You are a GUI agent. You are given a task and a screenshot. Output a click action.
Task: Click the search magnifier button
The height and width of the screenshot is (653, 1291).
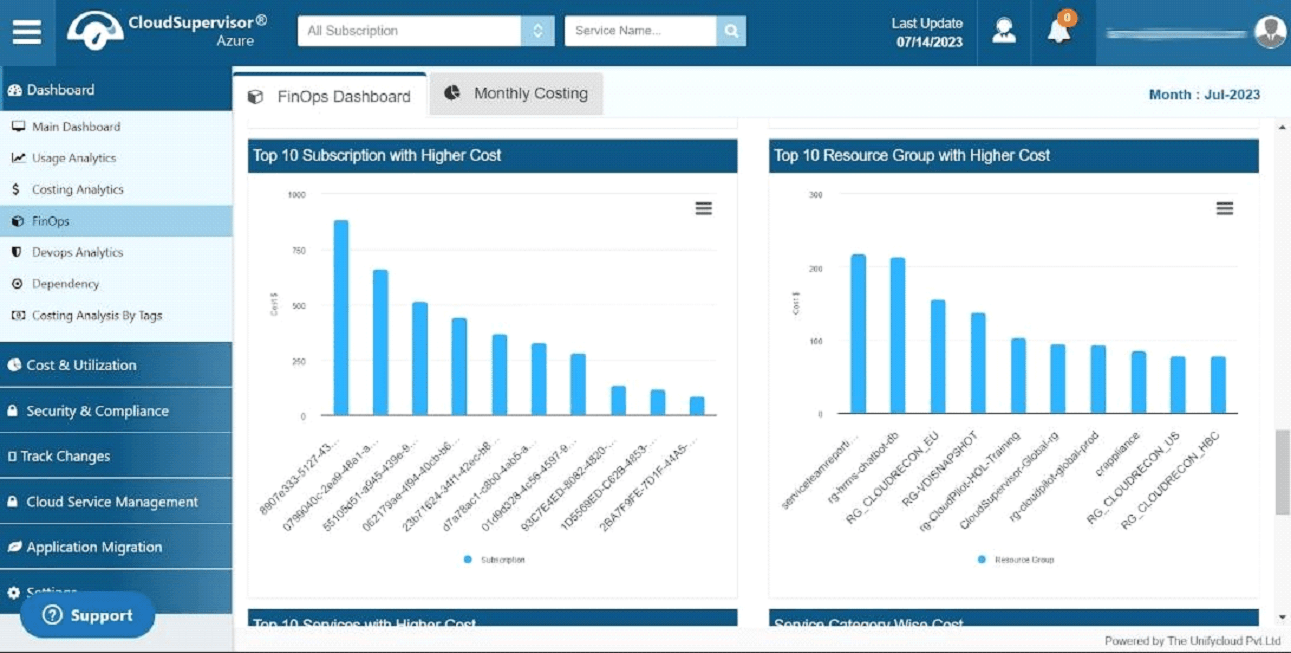(x=731, y=31)
